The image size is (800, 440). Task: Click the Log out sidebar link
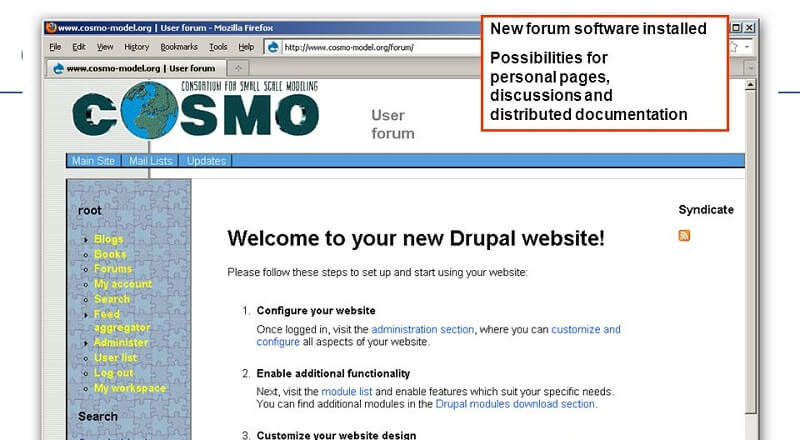pos(113,373)
